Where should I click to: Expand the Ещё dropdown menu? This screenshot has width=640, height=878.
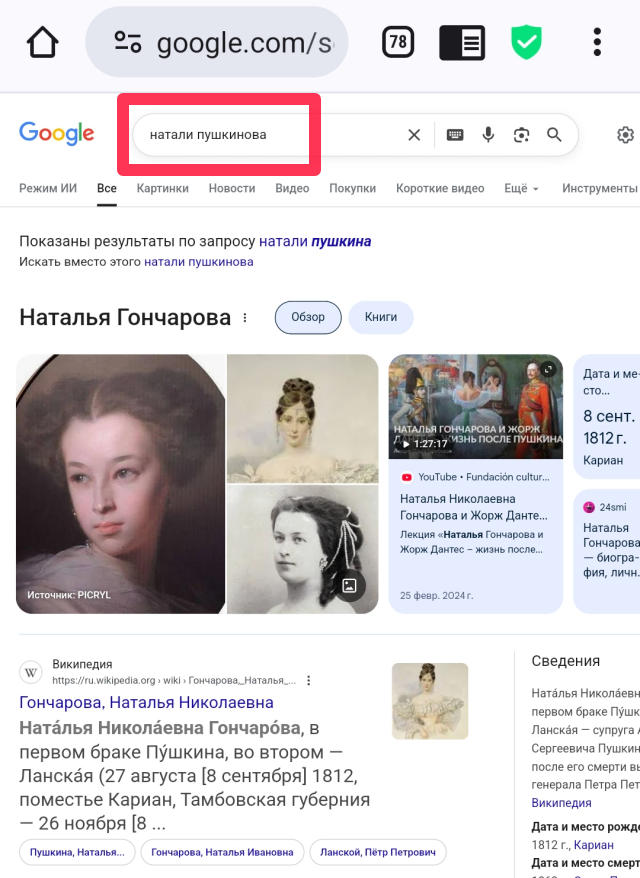click(x=521, y=188)
